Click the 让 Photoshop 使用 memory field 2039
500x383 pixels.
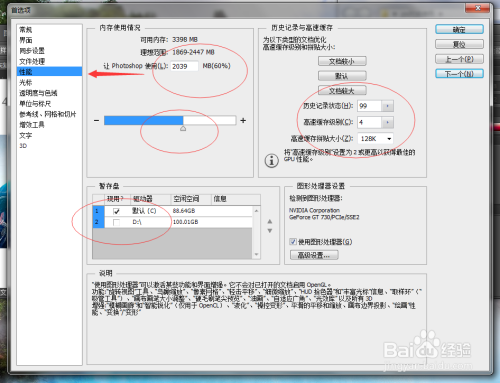coord(184,66)
